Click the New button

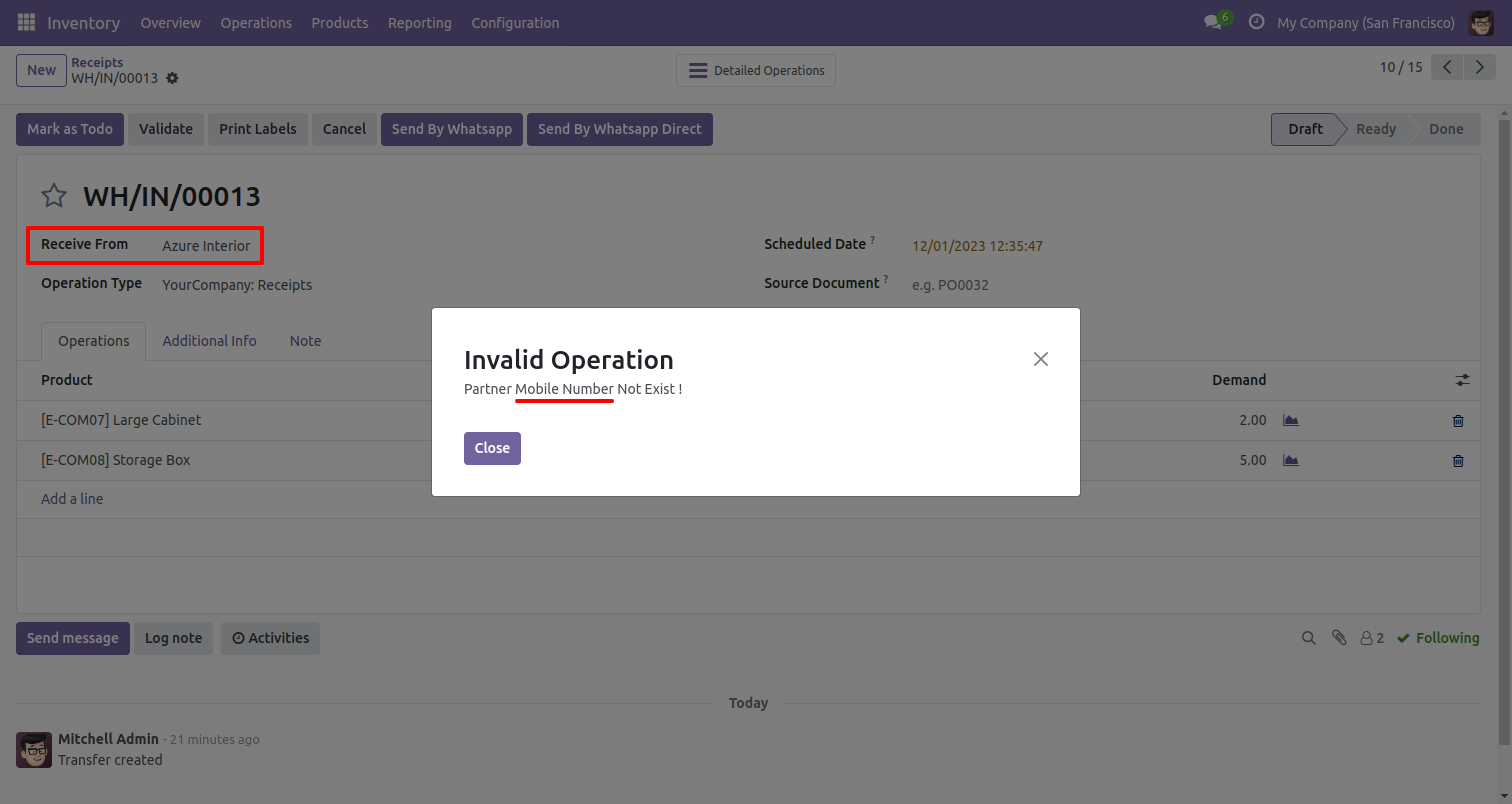41,70
